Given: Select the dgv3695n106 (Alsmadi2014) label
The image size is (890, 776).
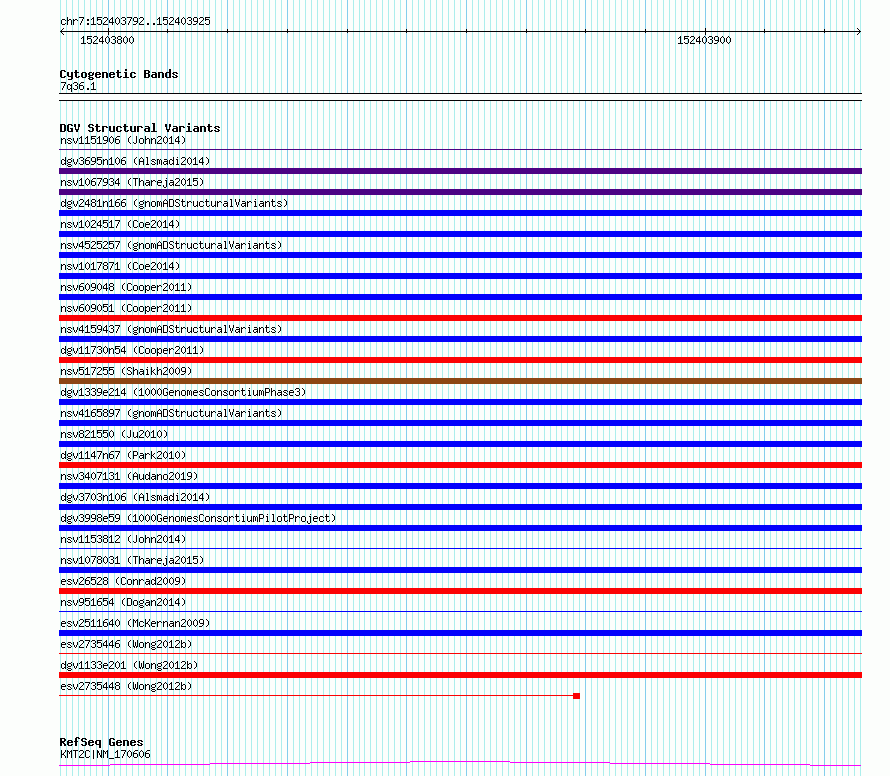Looking at the screenshot, I should [135, 161].
